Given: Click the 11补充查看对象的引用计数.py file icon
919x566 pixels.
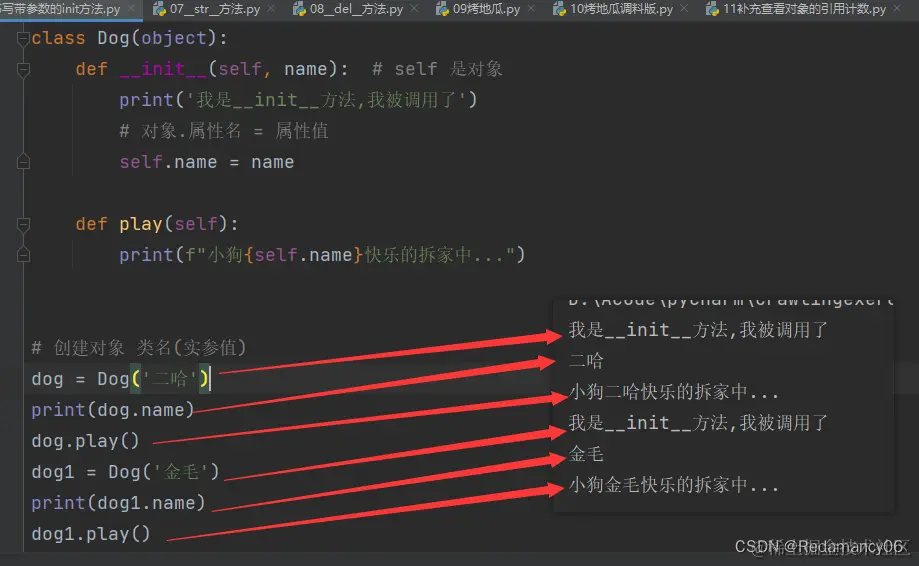Looking at the screenshot, I should coord(713,9).
